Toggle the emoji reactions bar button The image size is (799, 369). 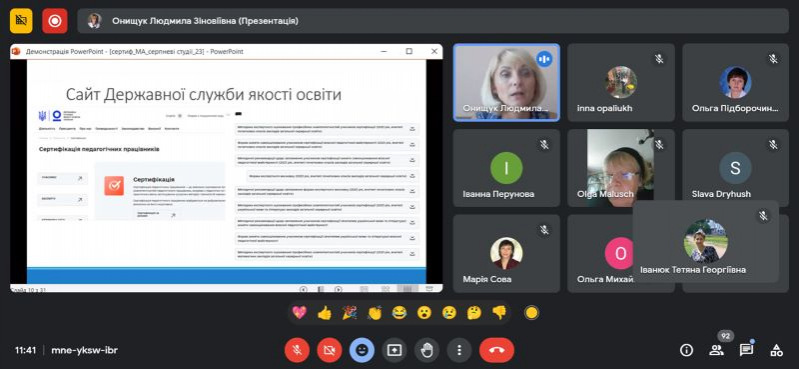point(362,350)
